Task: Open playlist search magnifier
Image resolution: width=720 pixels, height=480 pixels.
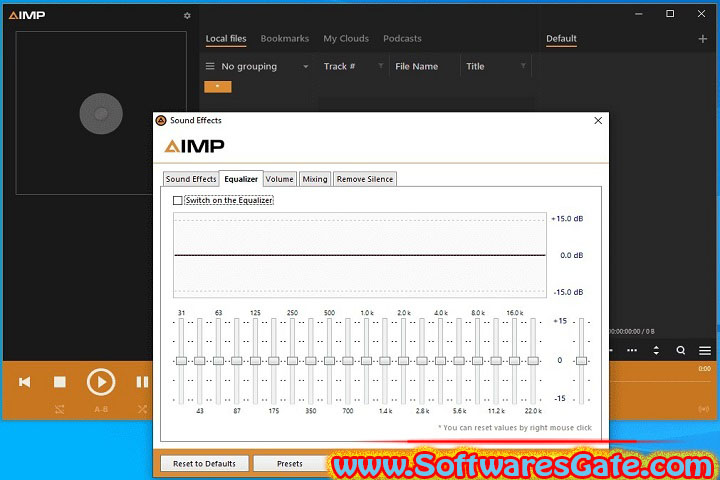Action: [681, 350]
